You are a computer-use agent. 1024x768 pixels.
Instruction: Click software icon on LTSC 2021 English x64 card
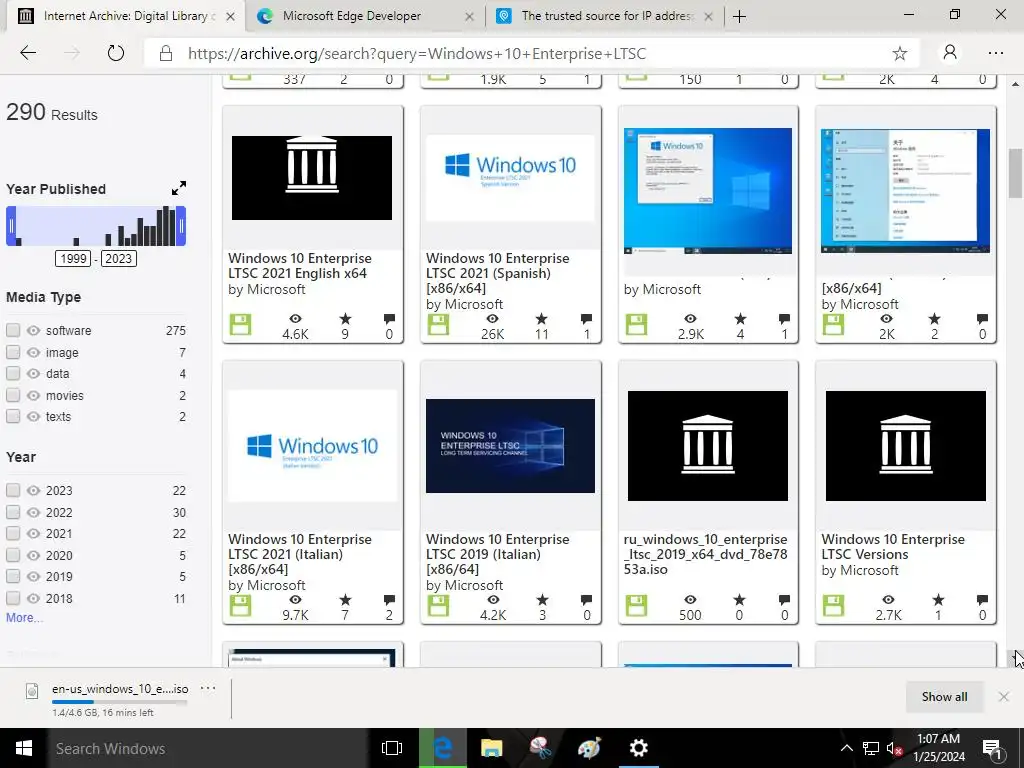pos(240,325)
